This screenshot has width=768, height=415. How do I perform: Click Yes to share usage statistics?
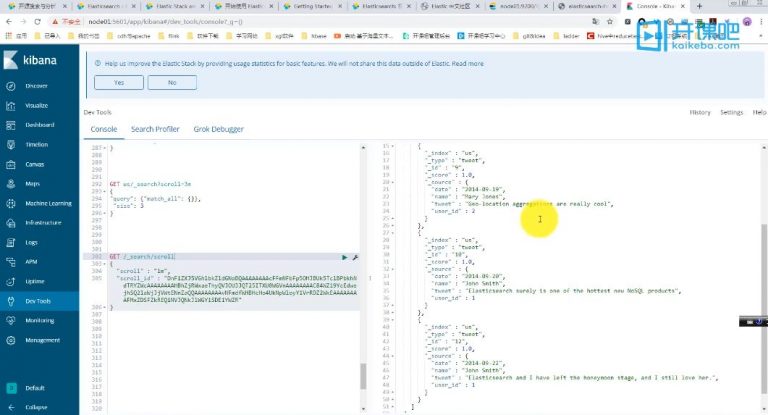coord(119,82)
